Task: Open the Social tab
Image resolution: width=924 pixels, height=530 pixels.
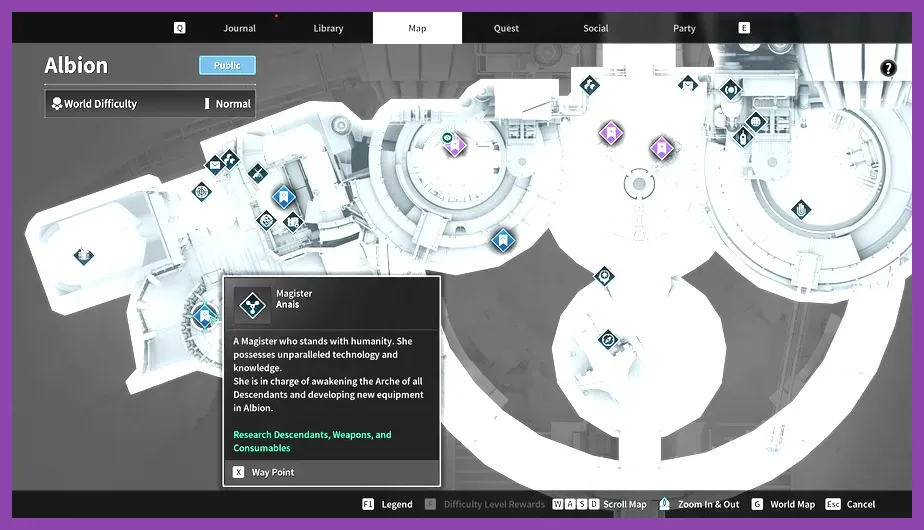Action: [x=595, y=28]
